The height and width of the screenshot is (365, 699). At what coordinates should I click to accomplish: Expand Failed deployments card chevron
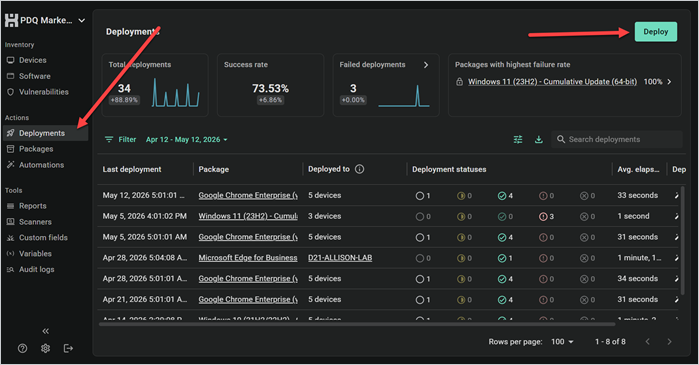tap(426, 65)
